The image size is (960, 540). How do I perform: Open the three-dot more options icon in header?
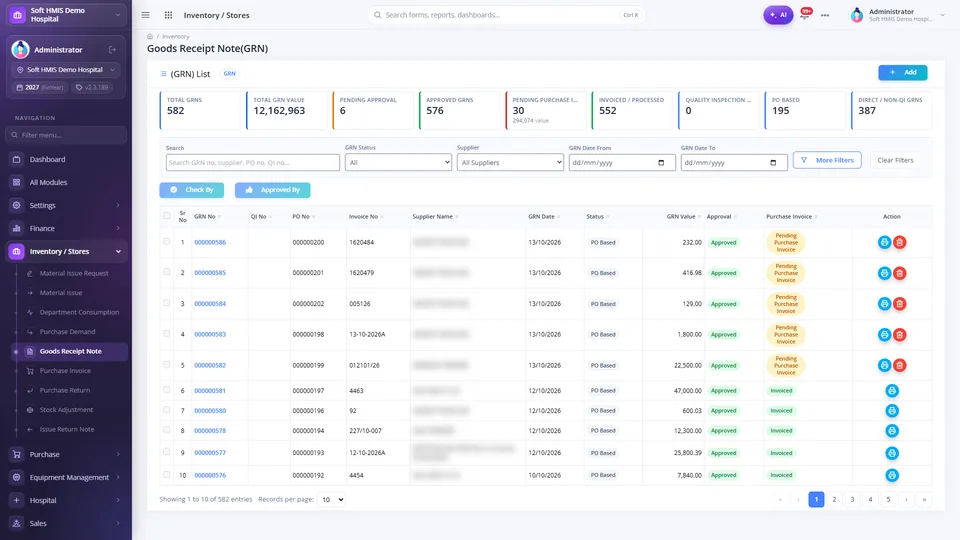tap(825, 15)
